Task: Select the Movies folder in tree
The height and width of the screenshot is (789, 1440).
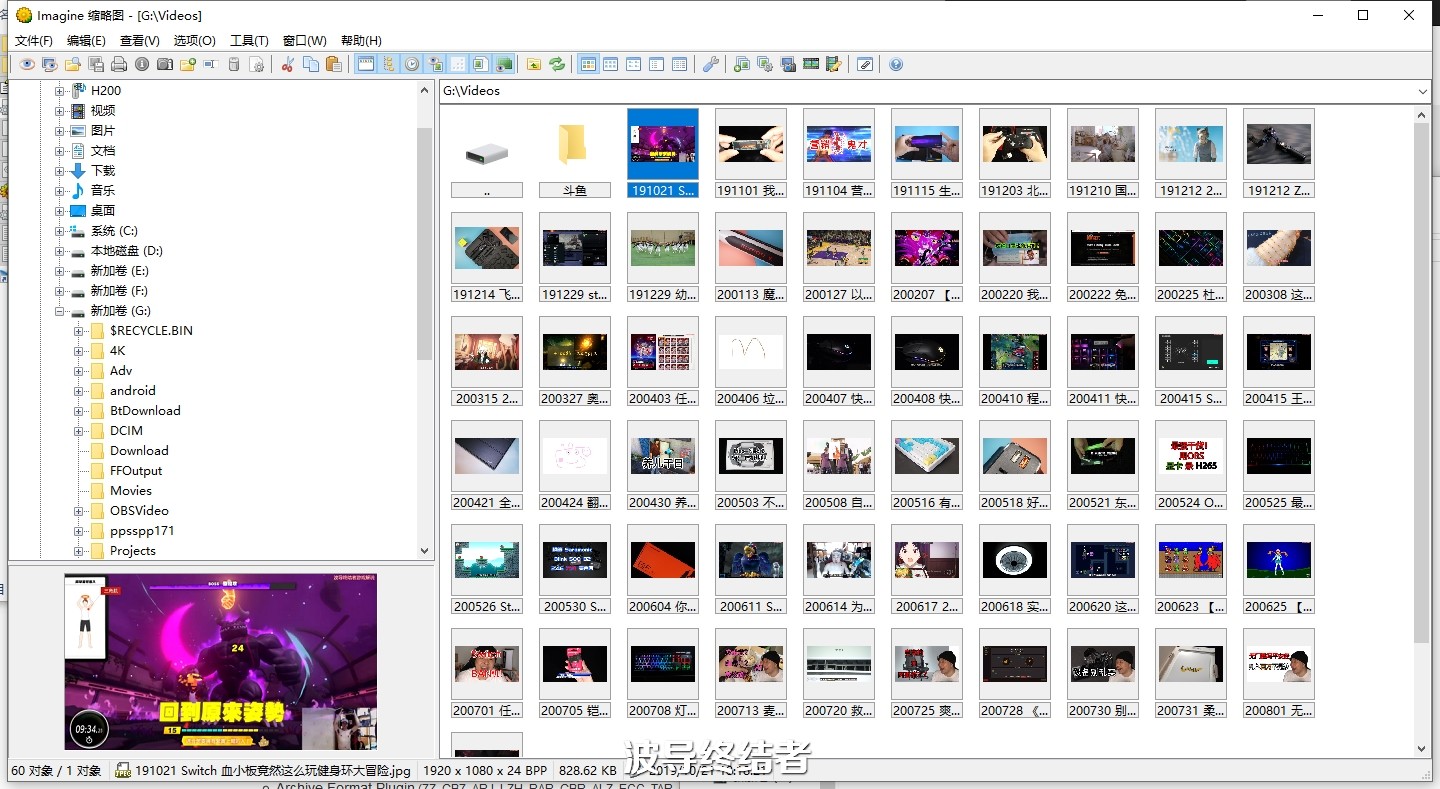Action: (131, 491)
